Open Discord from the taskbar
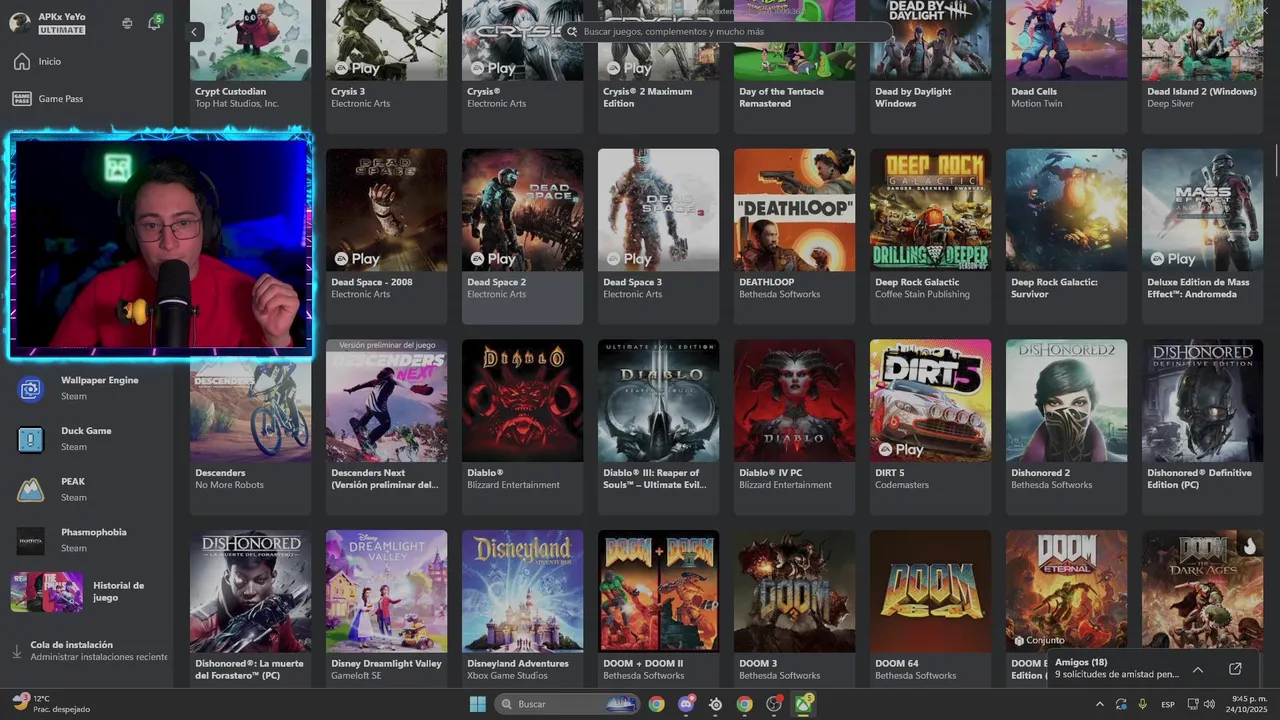The height and width of the screenshot is (720, 1280). [x=686, y=704]
